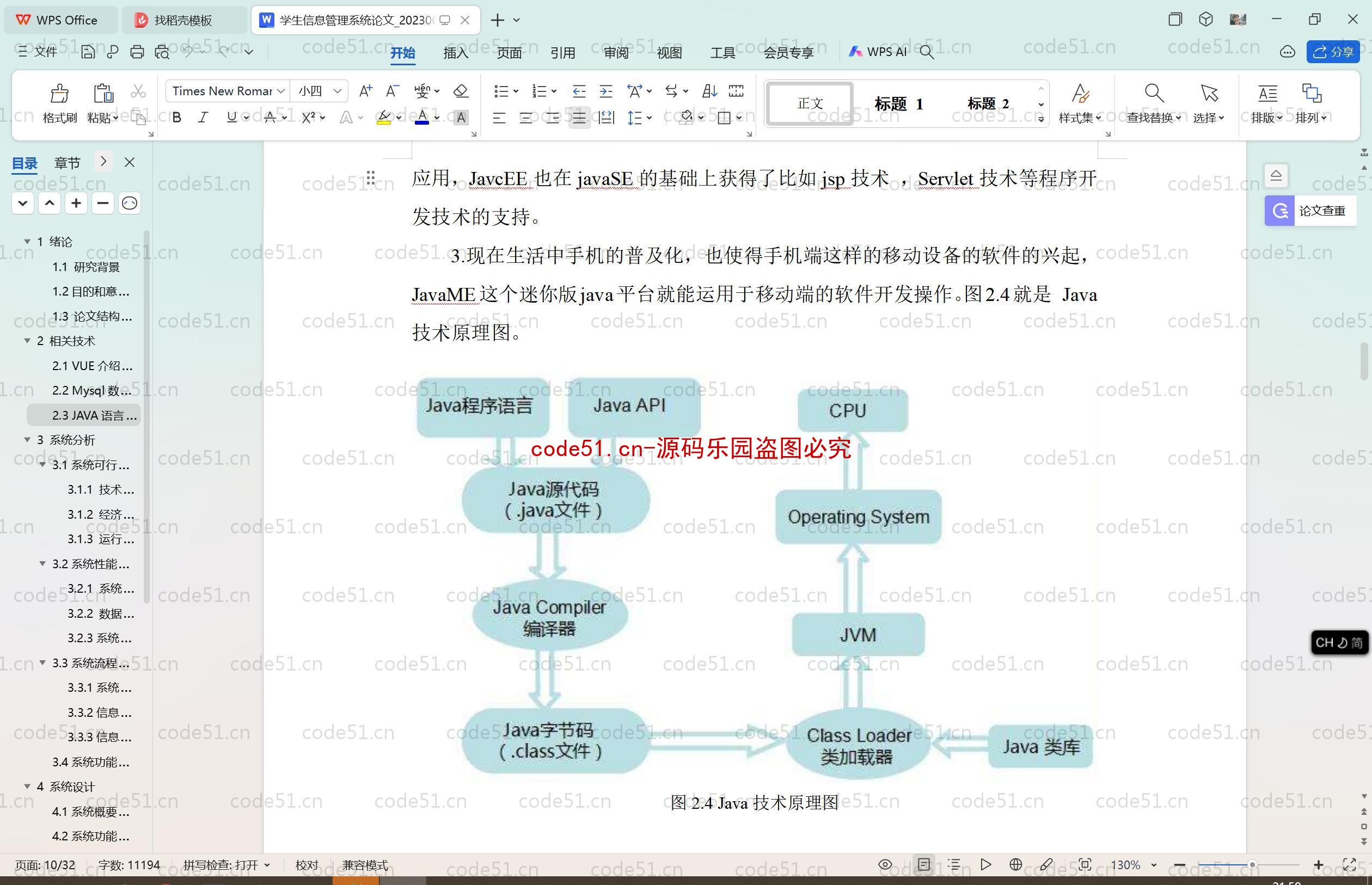Click the fullscreen expand icon in status bar

point(1349,865)
